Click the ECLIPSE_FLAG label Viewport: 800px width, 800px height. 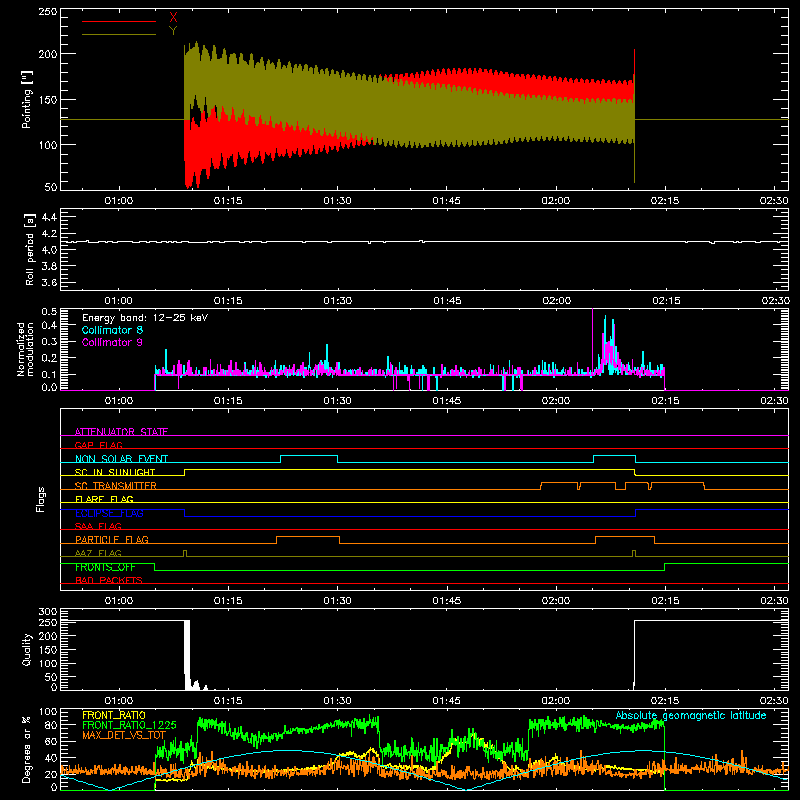(x=109, y=513)
